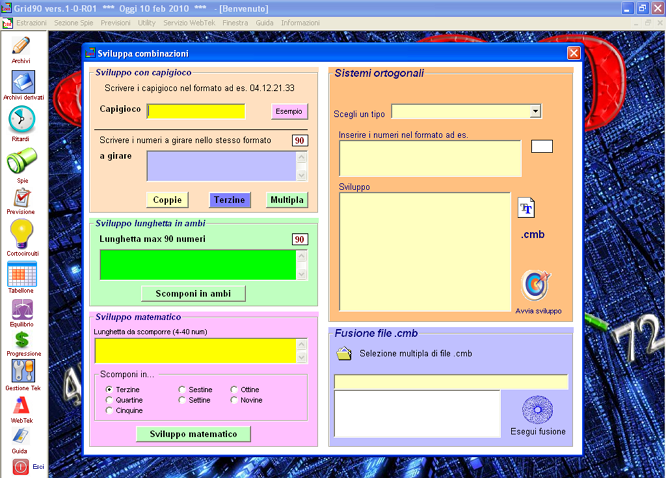This screenshot has height=478, width=666.
Task: Click the Esempio button
Action: (289, 111)
